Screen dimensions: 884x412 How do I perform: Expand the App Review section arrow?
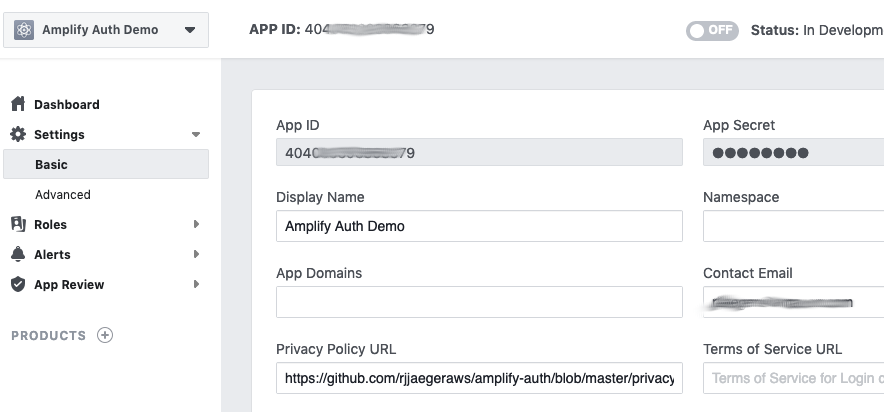[196, 284]
